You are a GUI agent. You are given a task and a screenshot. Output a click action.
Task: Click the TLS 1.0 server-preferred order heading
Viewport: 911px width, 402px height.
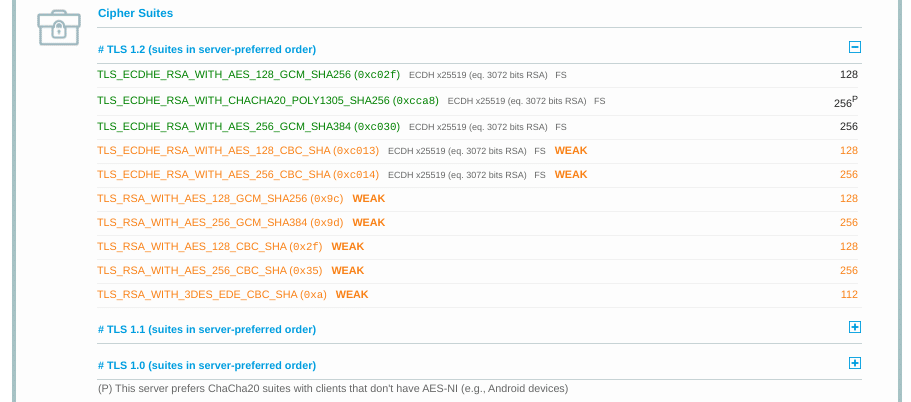tap(206, 365)
